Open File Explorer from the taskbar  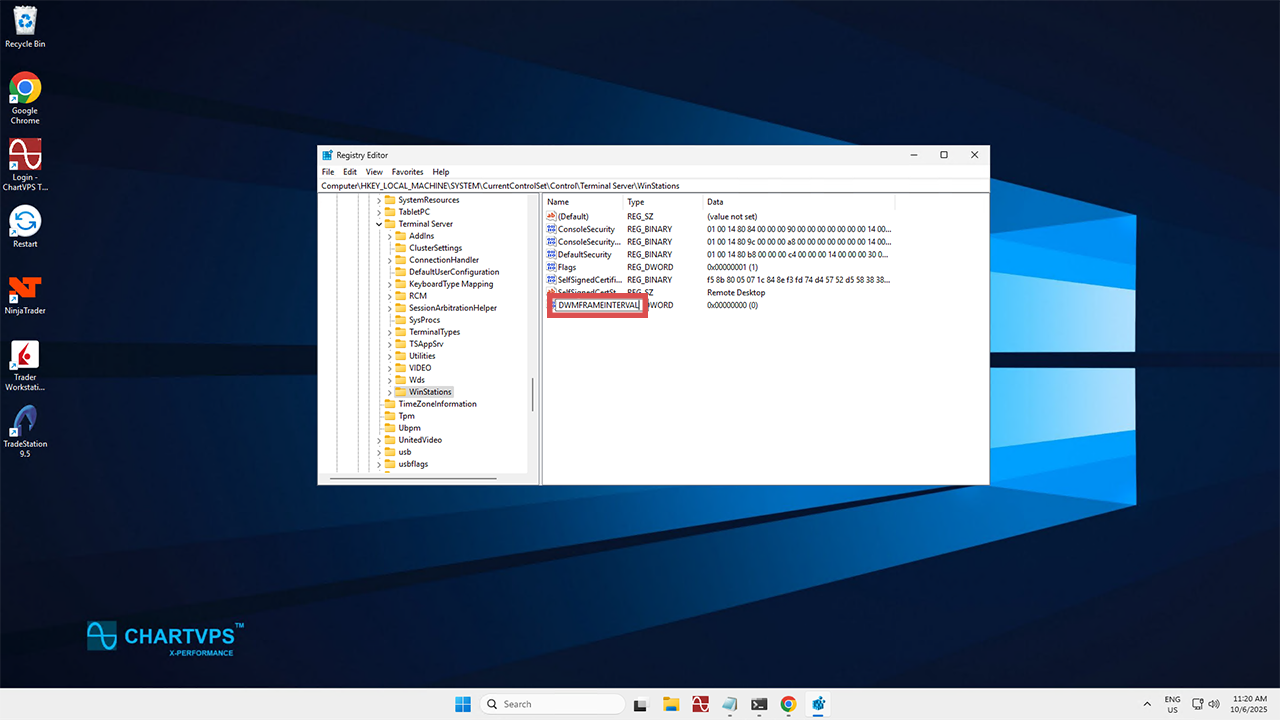coord(671,704)
